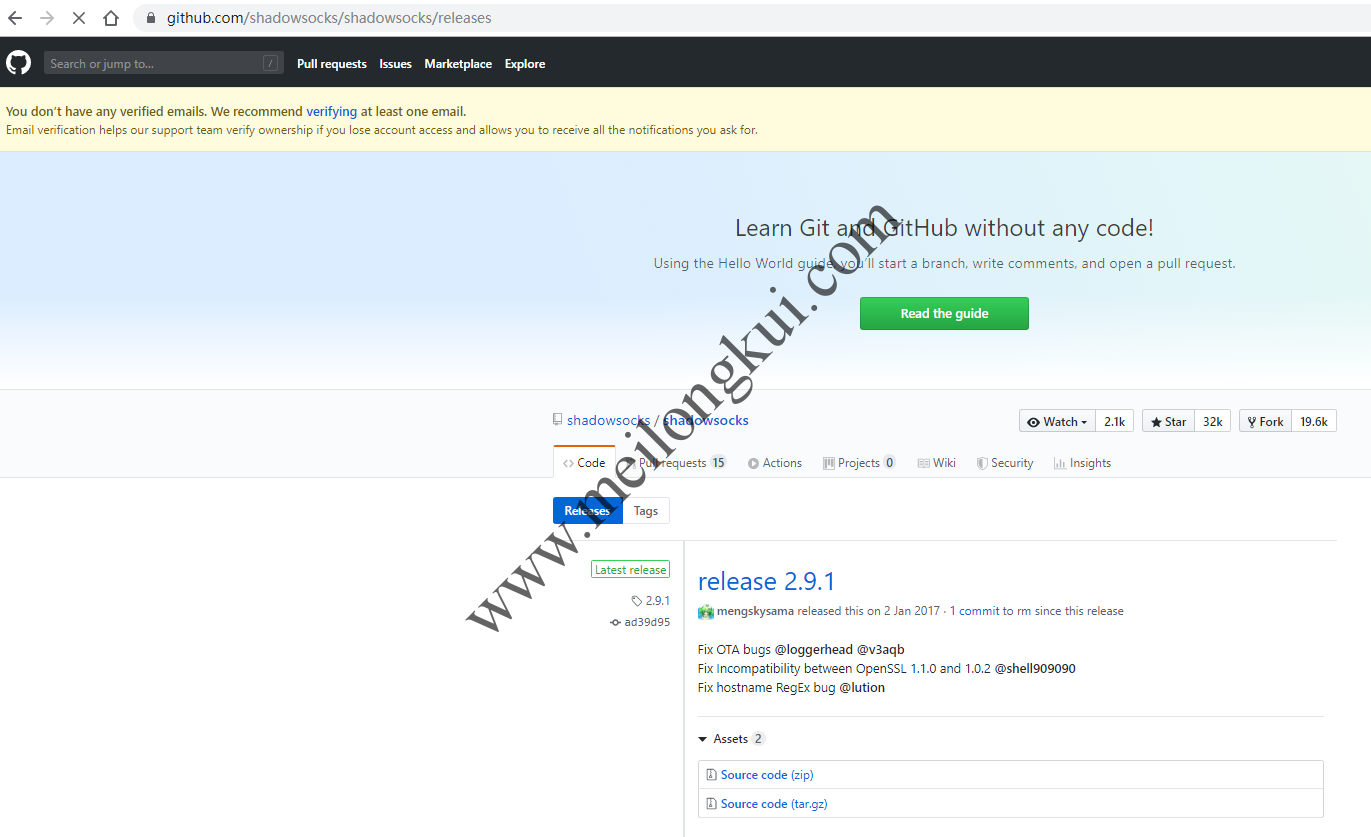The height and width of the screenshot is (837, 1371).
Task: Click the mengskysama avatar icon
Action: 706,611
